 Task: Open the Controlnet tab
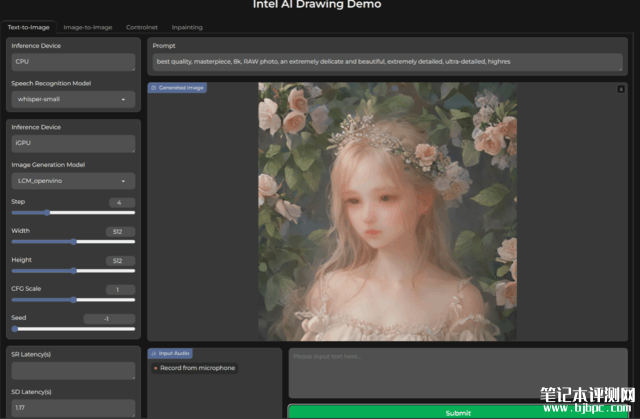coord(142,27)
